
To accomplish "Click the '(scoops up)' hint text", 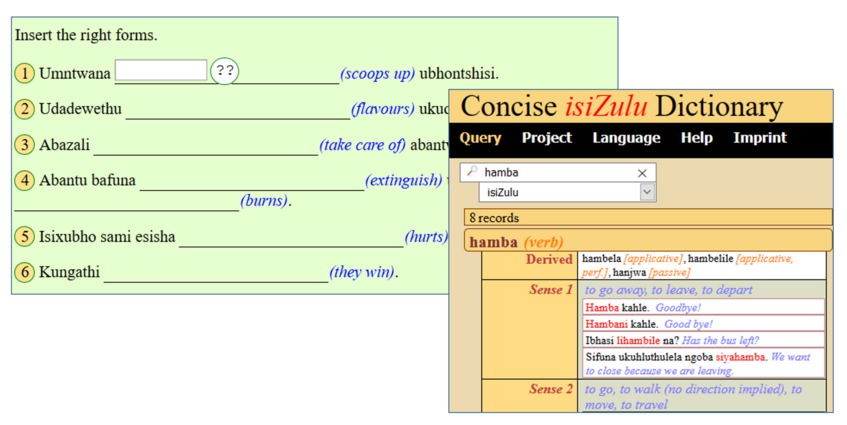I will pos(377,73).
